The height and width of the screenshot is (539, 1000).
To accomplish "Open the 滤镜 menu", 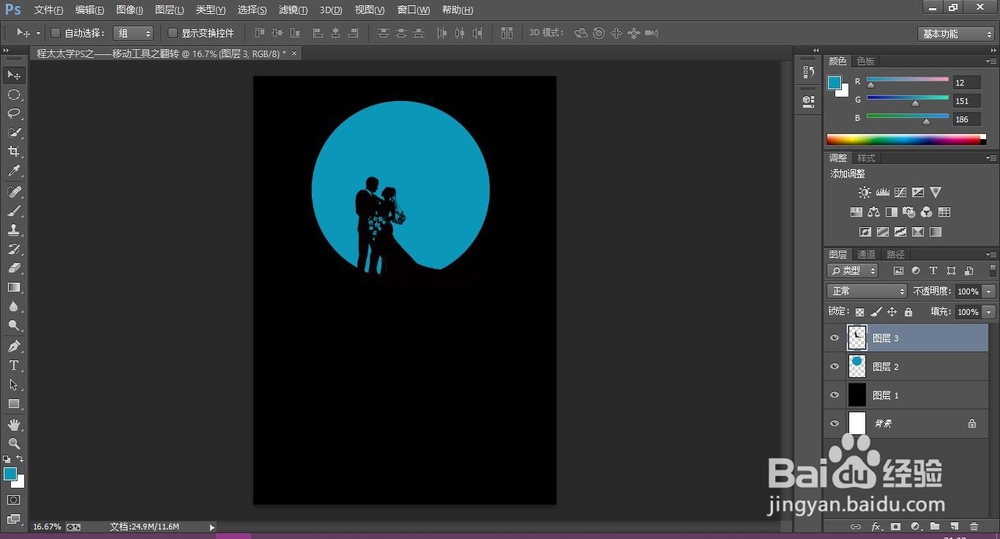I will coord(291,10).
